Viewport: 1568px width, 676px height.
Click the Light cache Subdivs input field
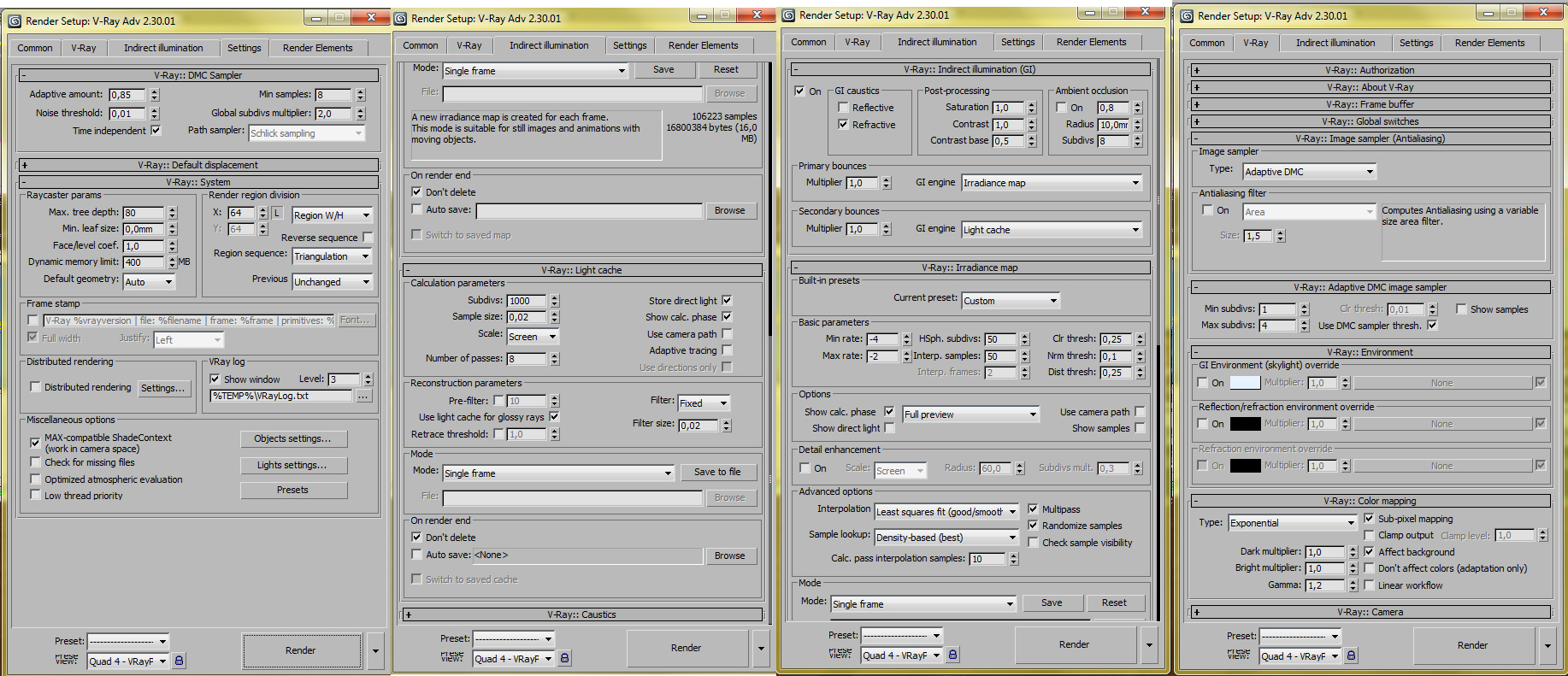(527, 301)
